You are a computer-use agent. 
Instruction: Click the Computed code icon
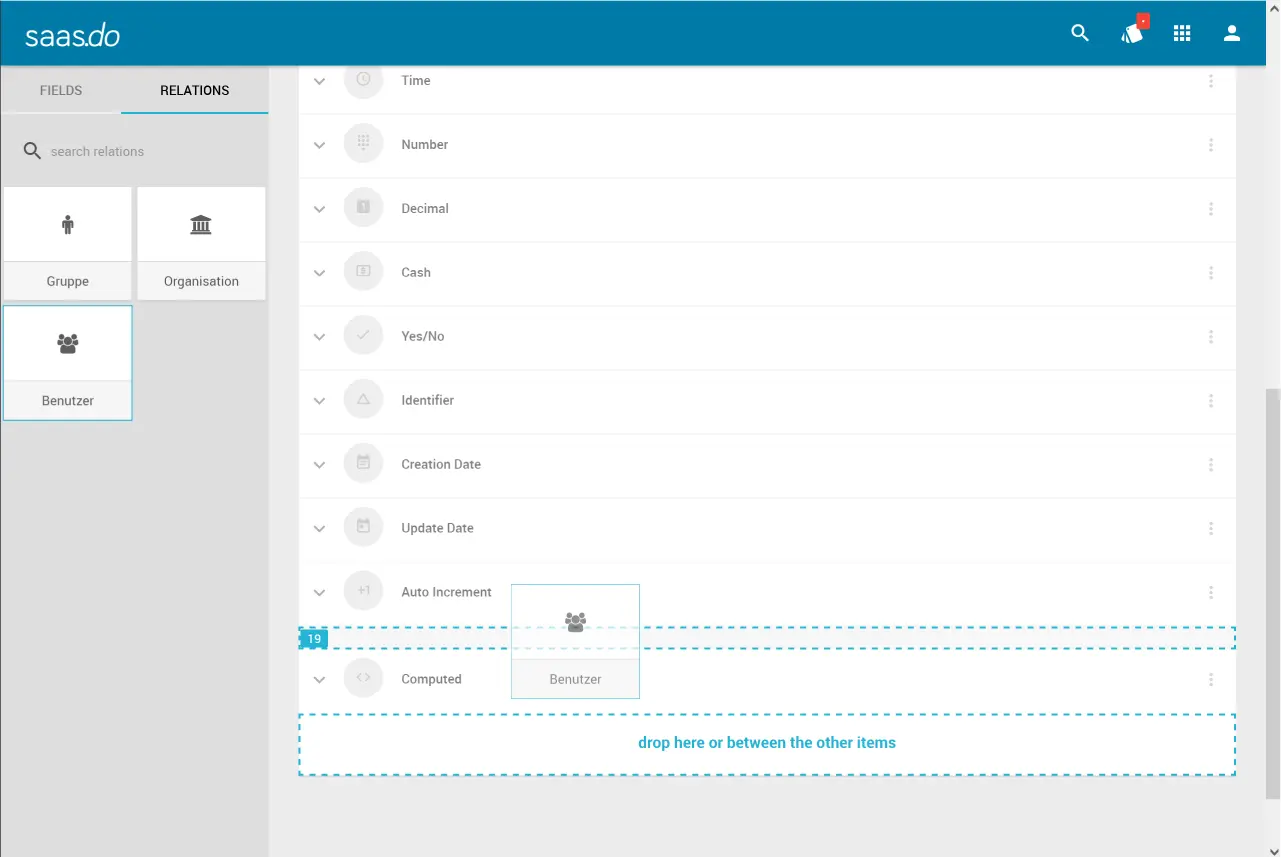(363, 678)
